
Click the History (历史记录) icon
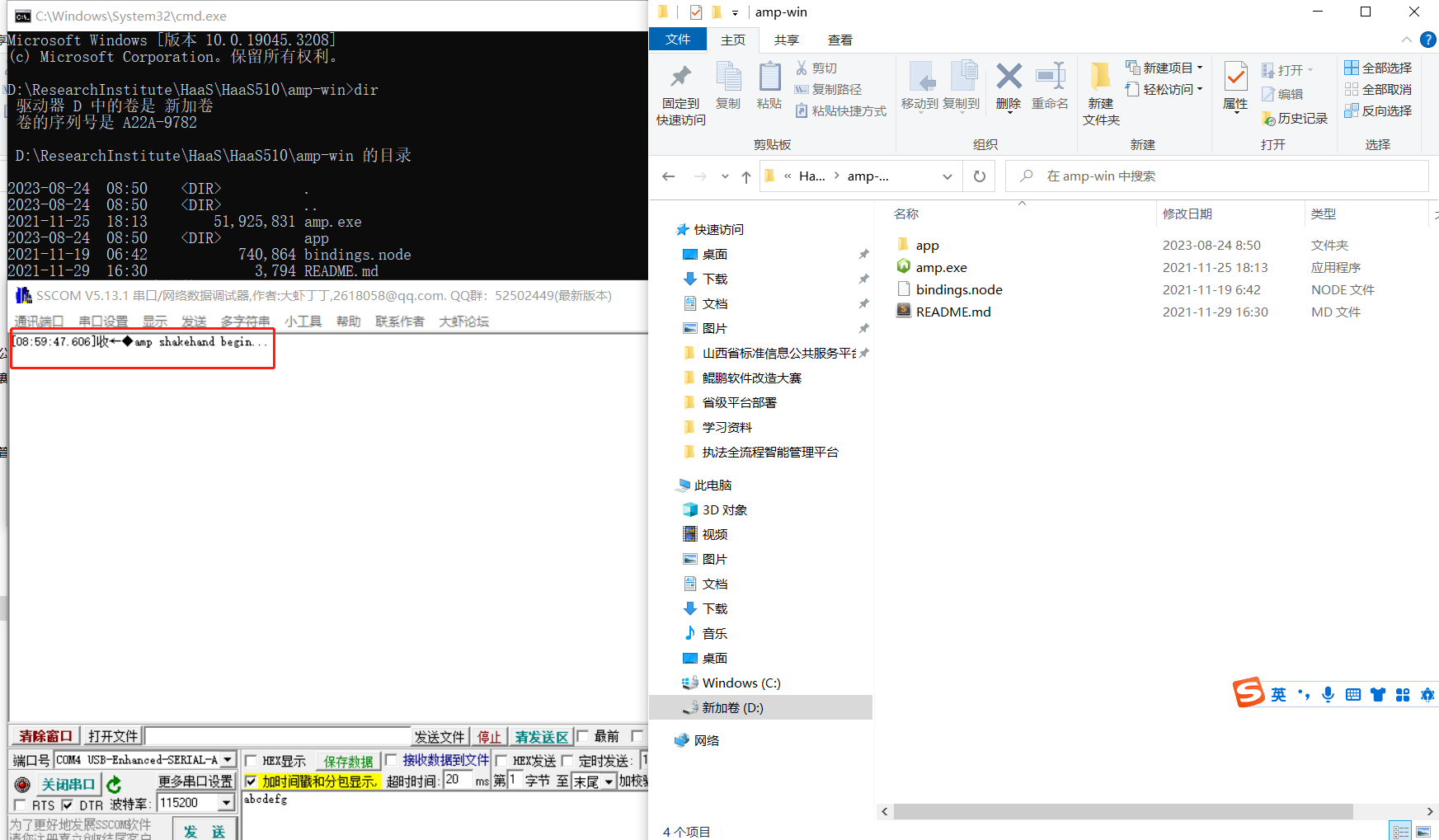tap(1268, 119)
